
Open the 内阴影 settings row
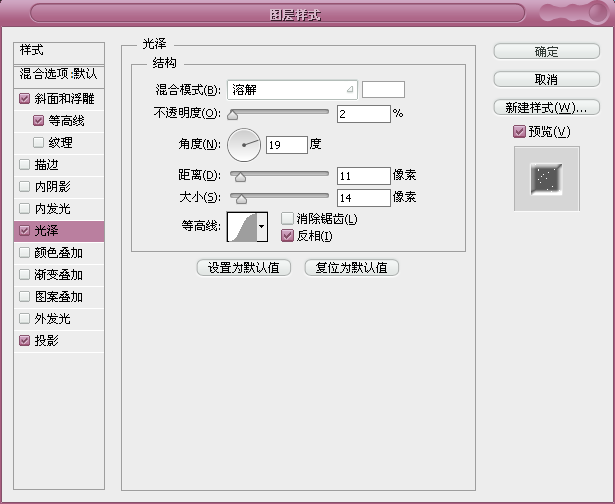(59, 187)
